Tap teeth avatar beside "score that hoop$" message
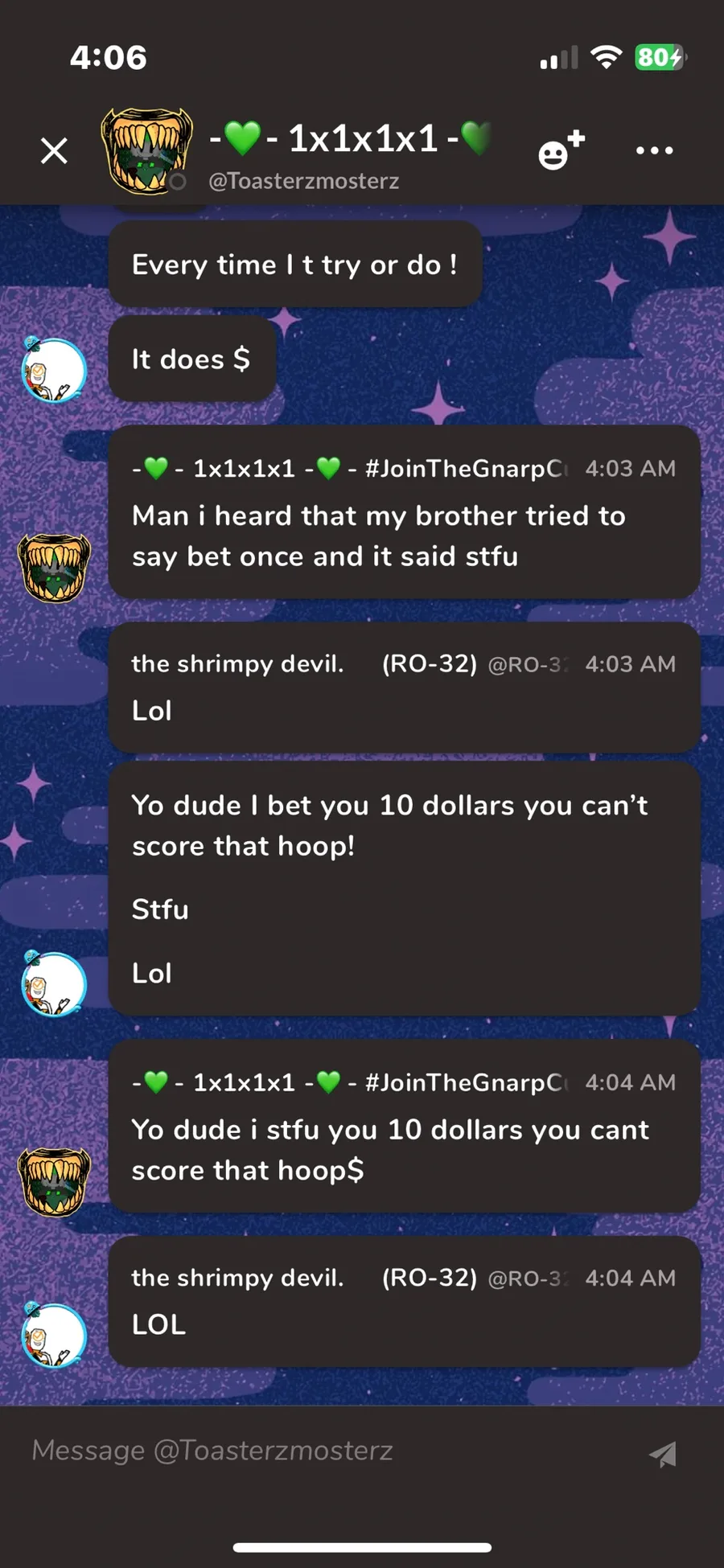This screenshot has width=724, height=1568. point(55,1181)
